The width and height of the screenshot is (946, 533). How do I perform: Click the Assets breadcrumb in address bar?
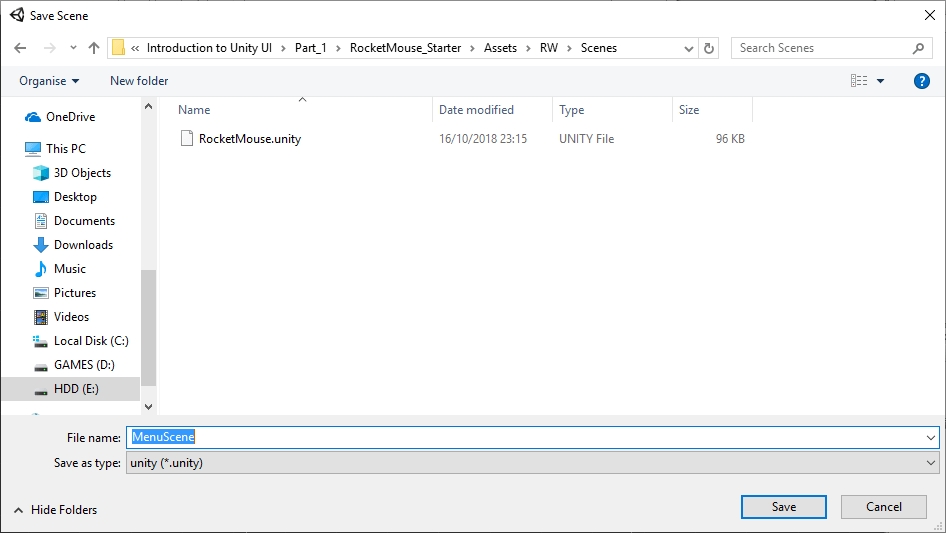click(x=500, y=48)
